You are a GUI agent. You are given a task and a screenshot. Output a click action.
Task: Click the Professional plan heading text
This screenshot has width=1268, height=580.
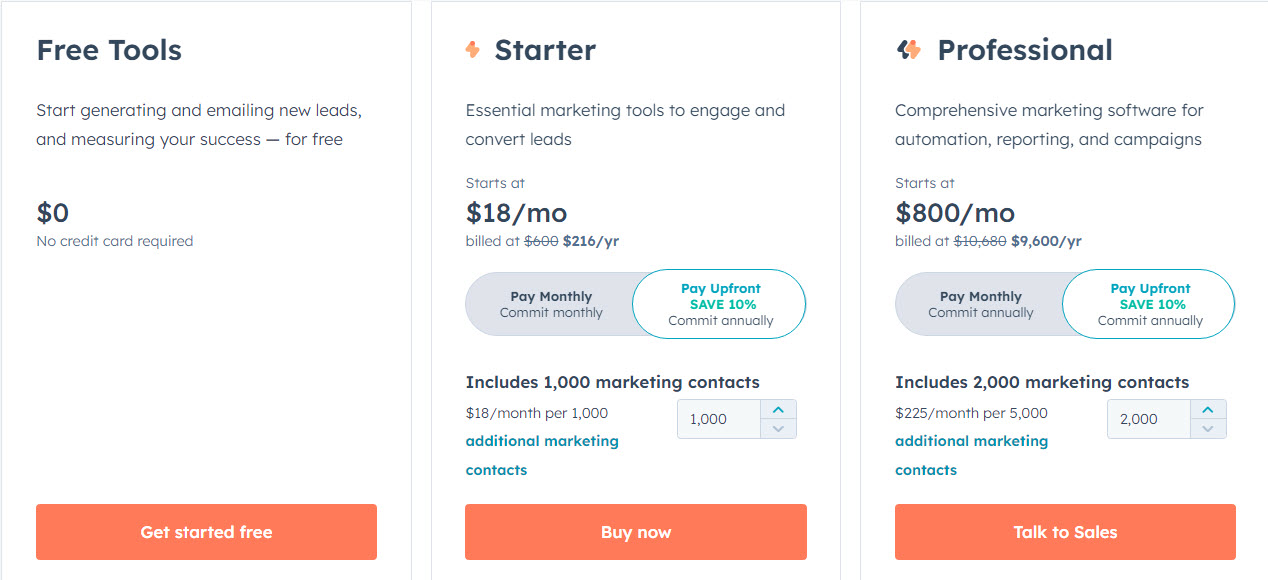coord(1025,50)
